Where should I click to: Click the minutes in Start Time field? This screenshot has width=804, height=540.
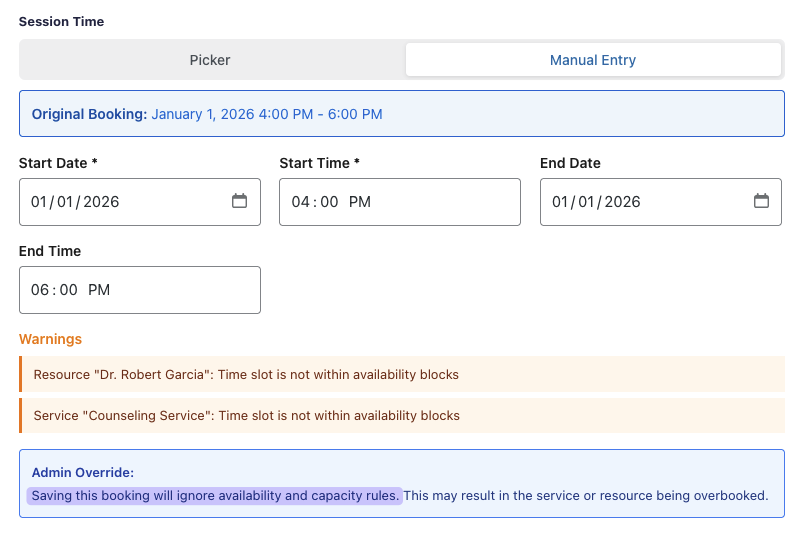[x=326, y=202]
